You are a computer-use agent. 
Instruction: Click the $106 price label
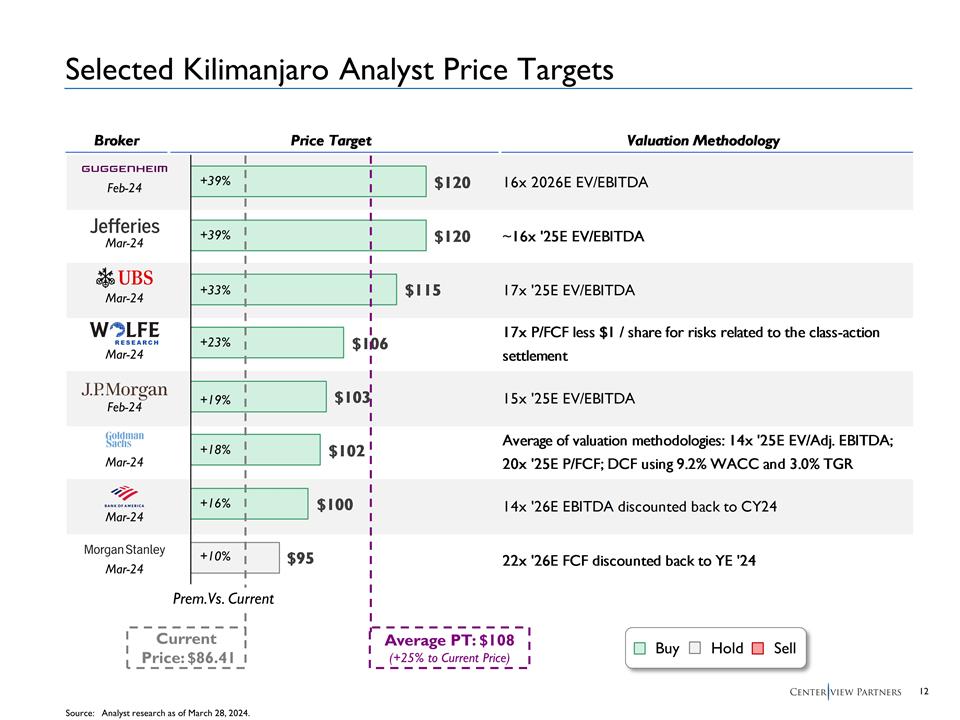point(370,344)
